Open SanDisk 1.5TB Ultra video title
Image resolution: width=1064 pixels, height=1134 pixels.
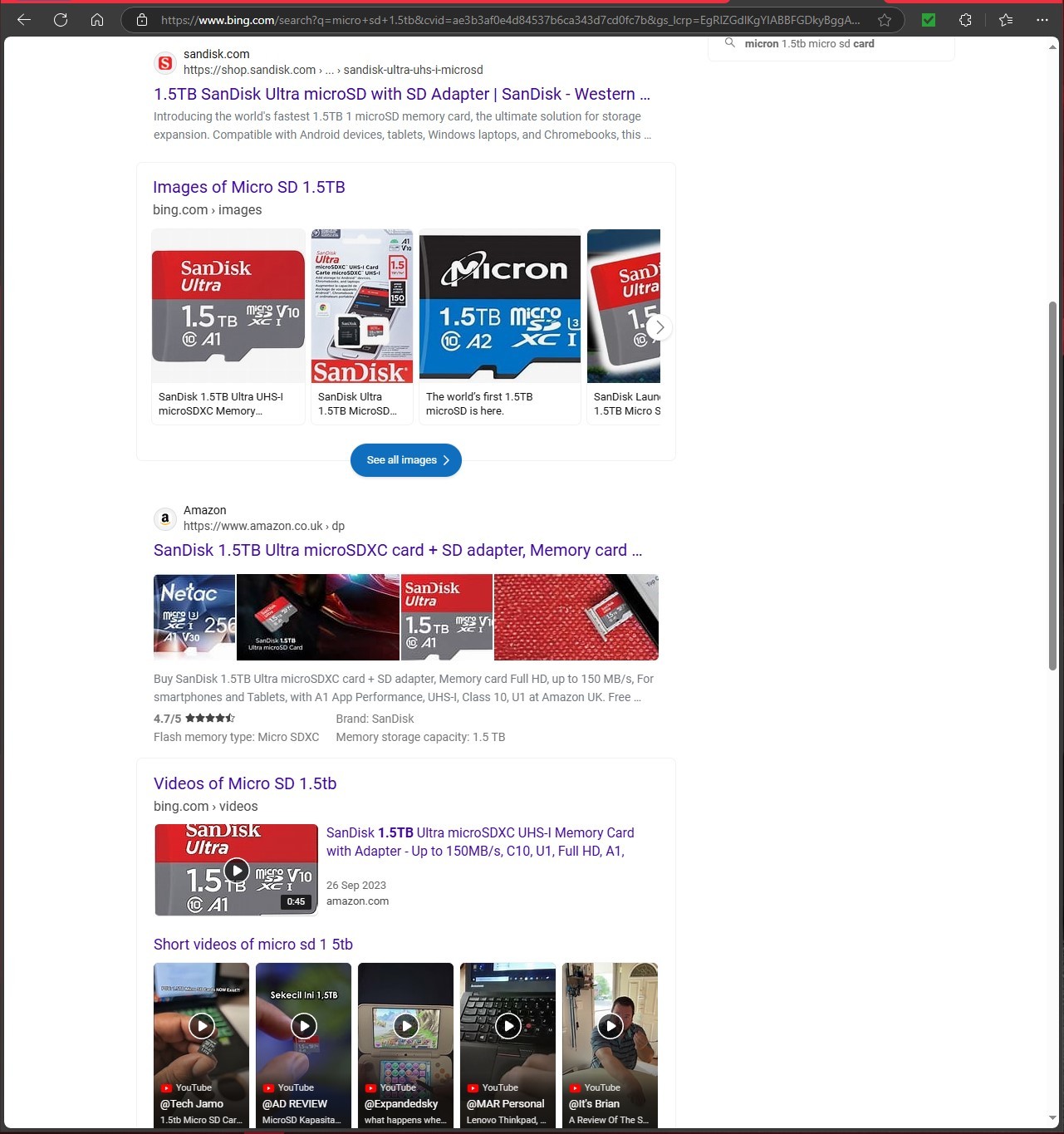tap(480, 842)
